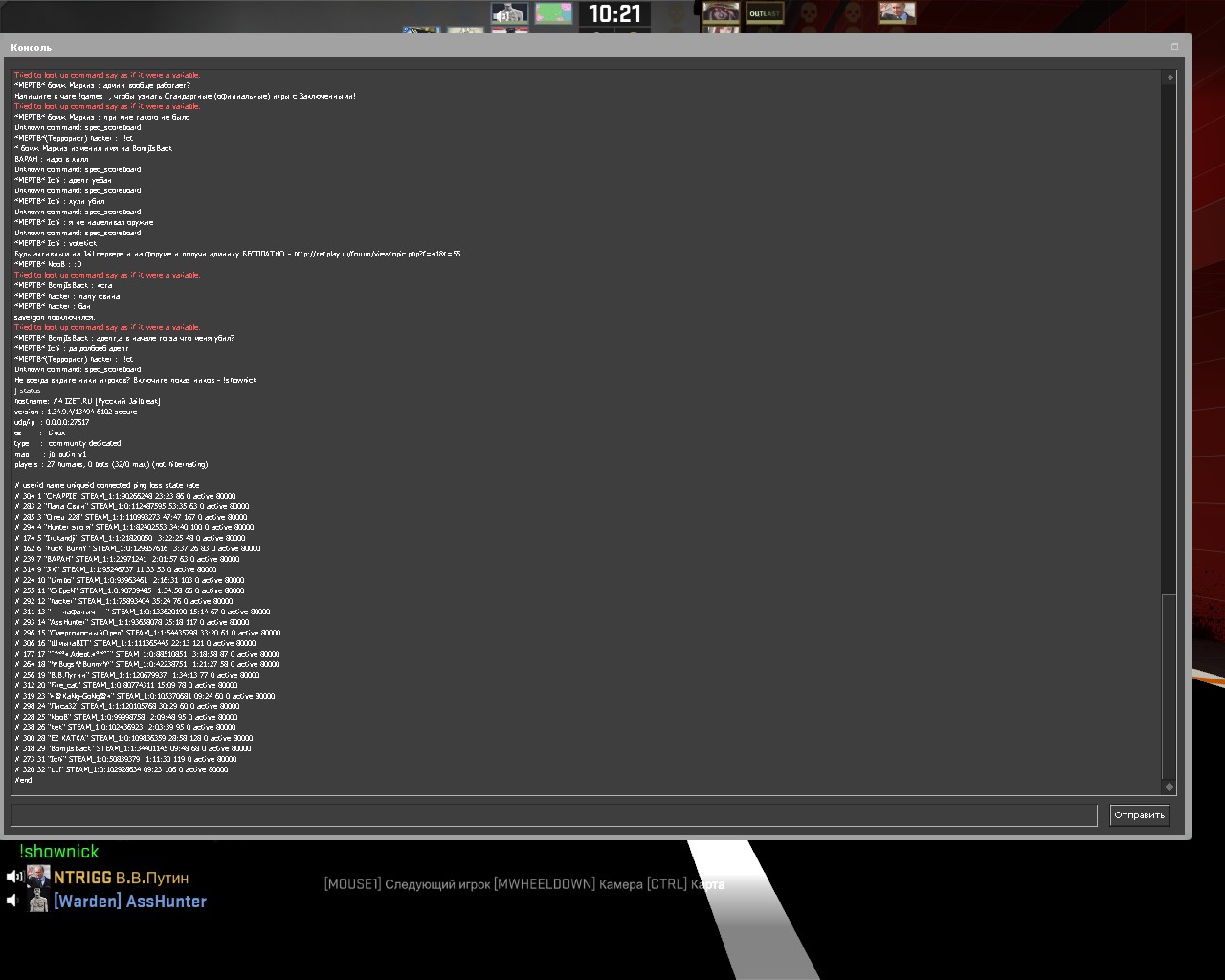
Task: Click the scroll-up arrow of console scrollbar
Action: [1169, 77]
